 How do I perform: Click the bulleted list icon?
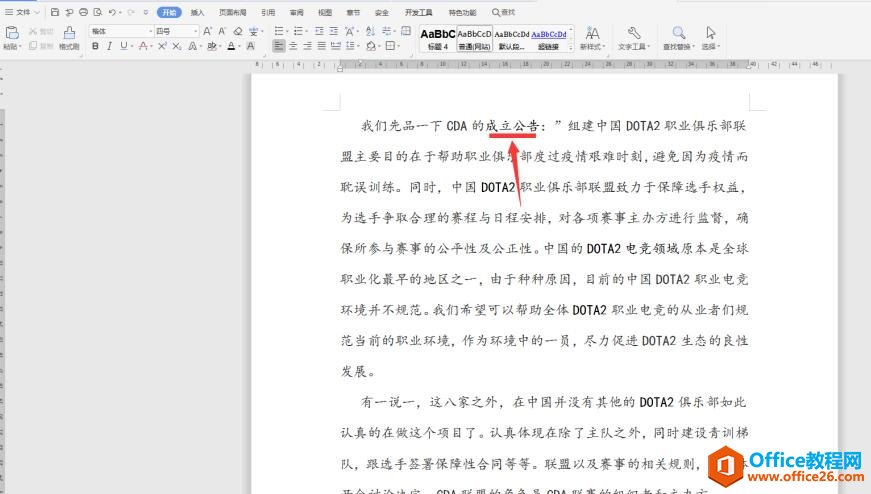pyautogui.click(x=279, y=32)
